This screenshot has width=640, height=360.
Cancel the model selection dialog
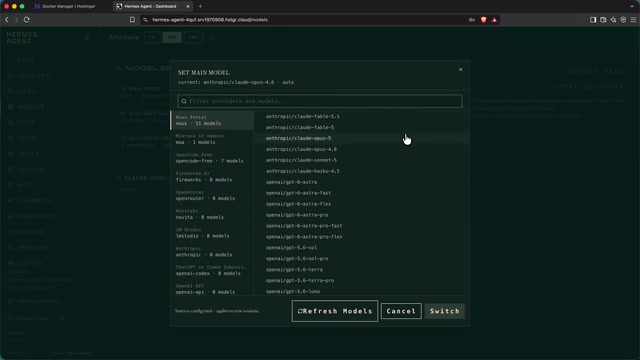[401, 311]
